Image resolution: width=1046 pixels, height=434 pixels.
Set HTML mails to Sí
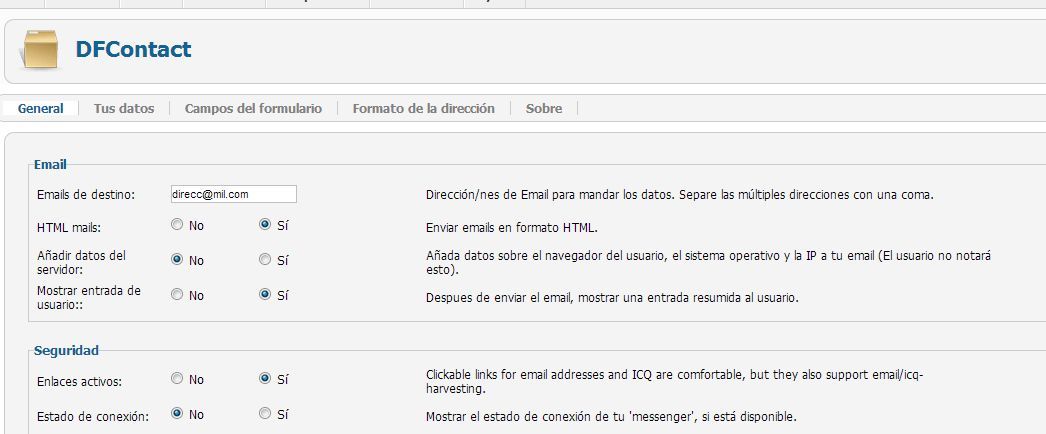coord(265,225)
